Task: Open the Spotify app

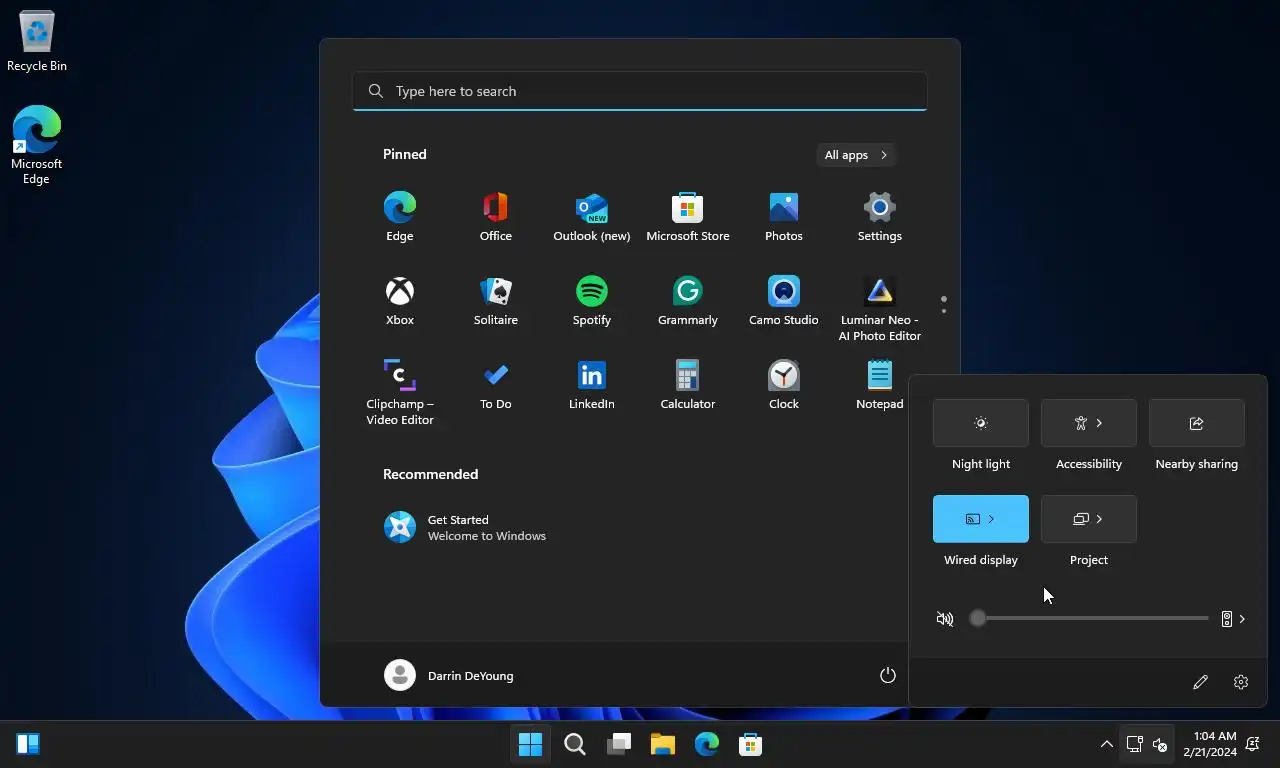Action: coord(591,300)
